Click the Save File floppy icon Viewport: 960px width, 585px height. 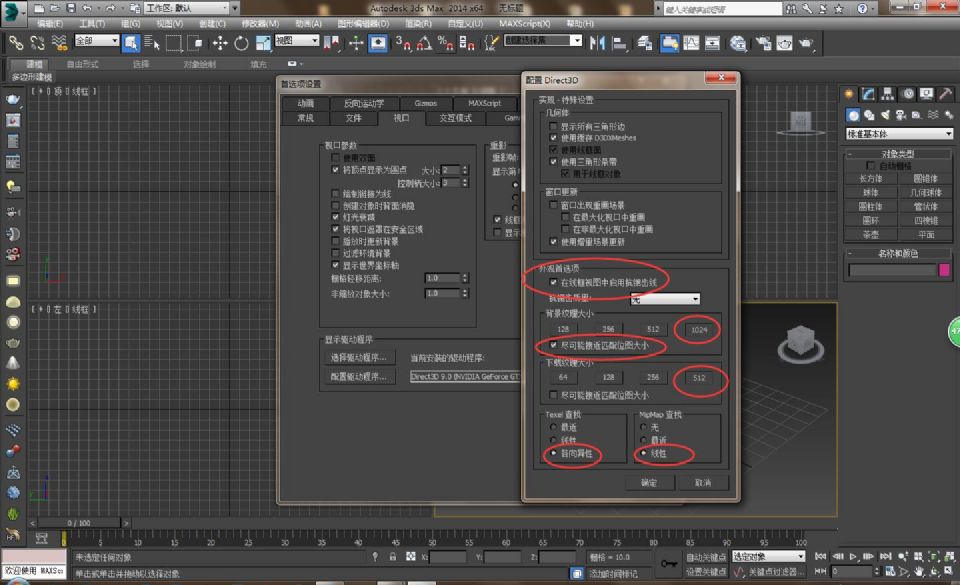71,8
